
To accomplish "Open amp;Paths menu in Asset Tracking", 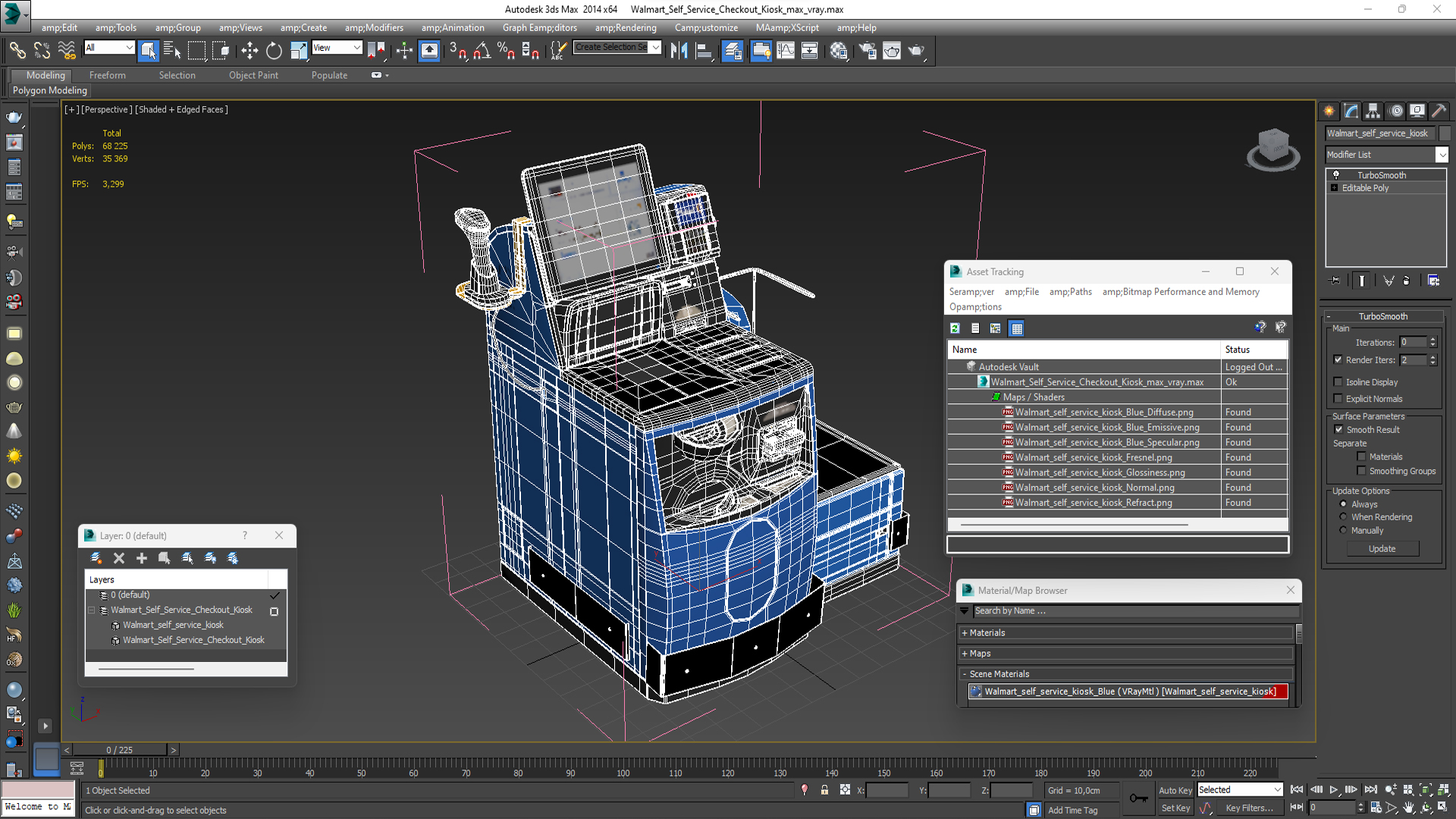I will click(x=1070, y=292).
